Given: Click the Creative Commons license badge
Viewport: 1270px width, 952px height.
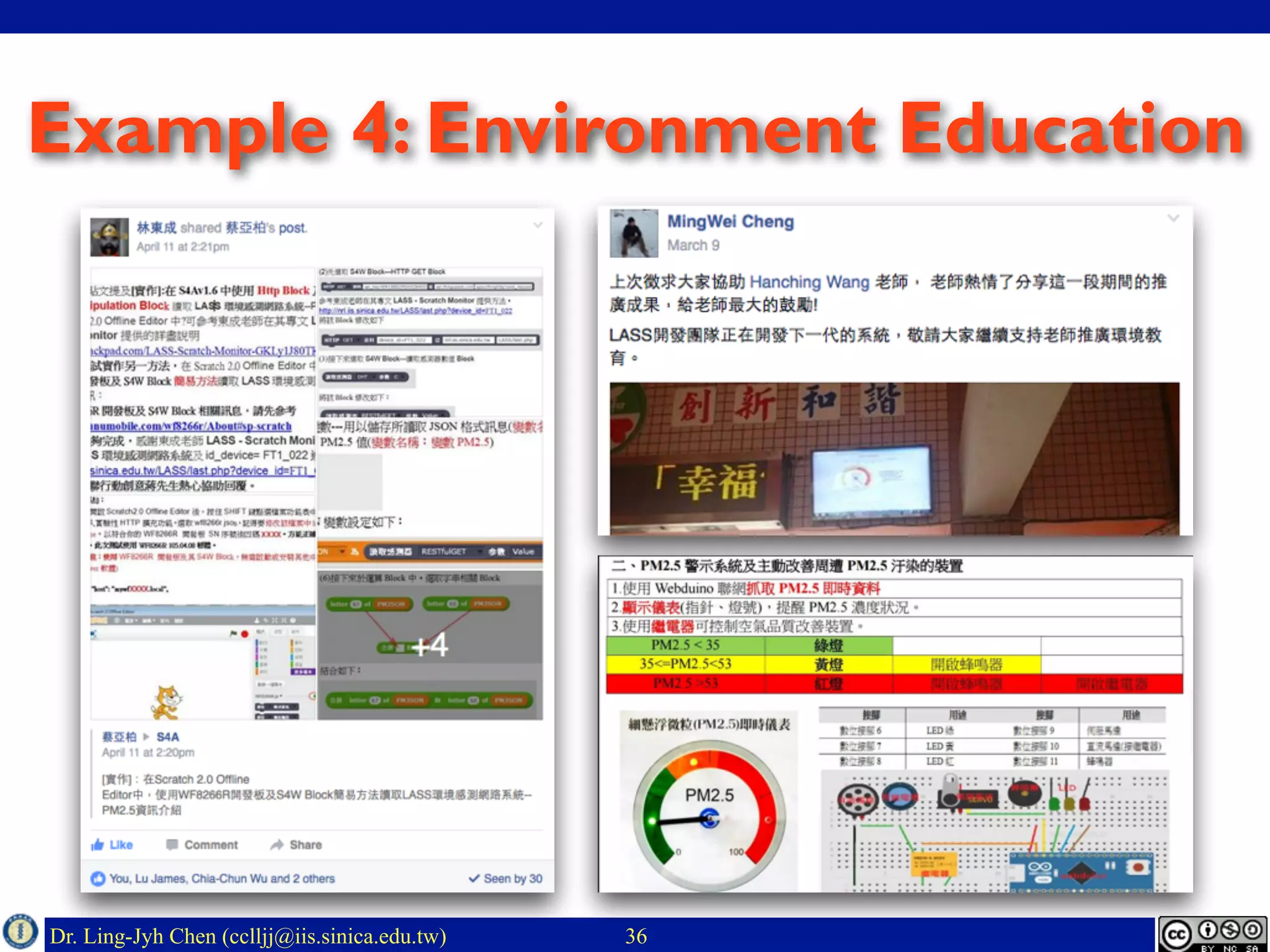Looking at the screenshot, I should click(1212, 935).
